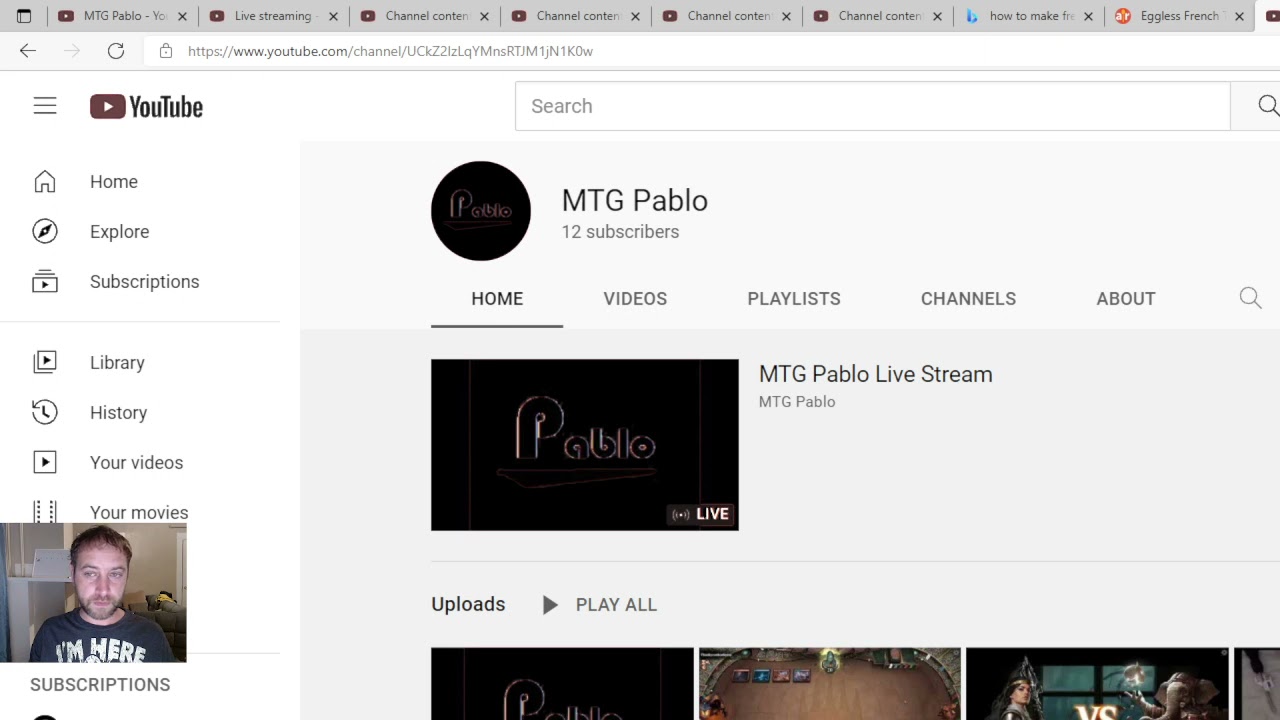
Task: Click the search magnifier button
Action: [x=1267, y=106]
